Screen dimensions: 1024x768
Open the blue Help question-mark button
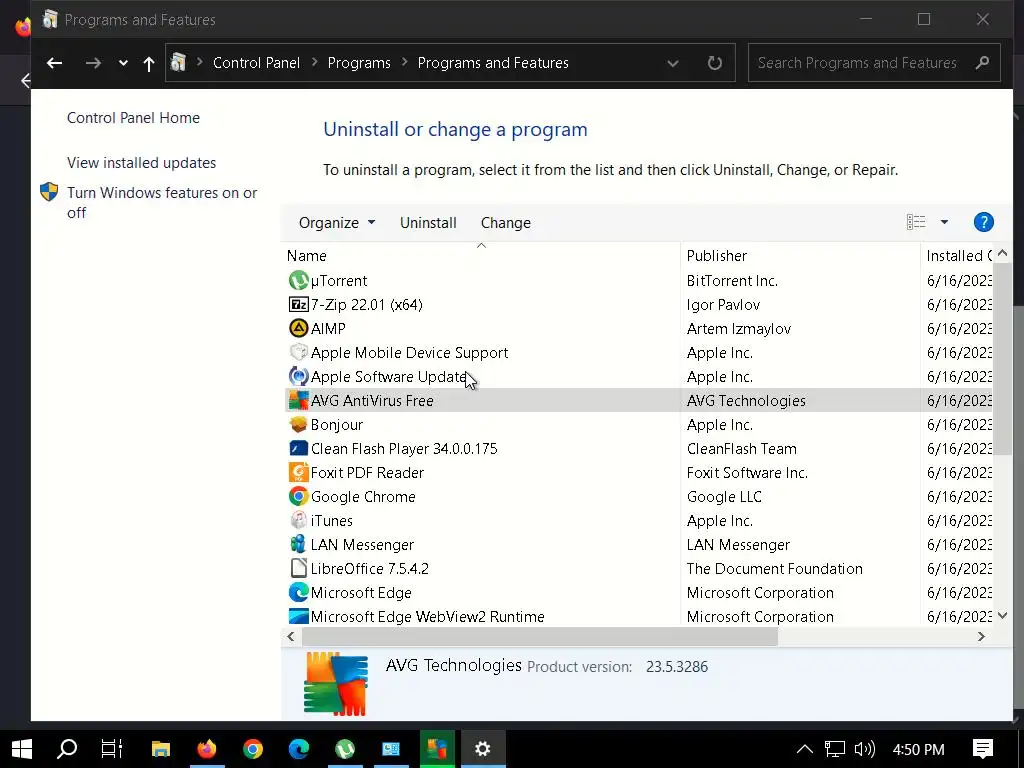coord(983,223)
